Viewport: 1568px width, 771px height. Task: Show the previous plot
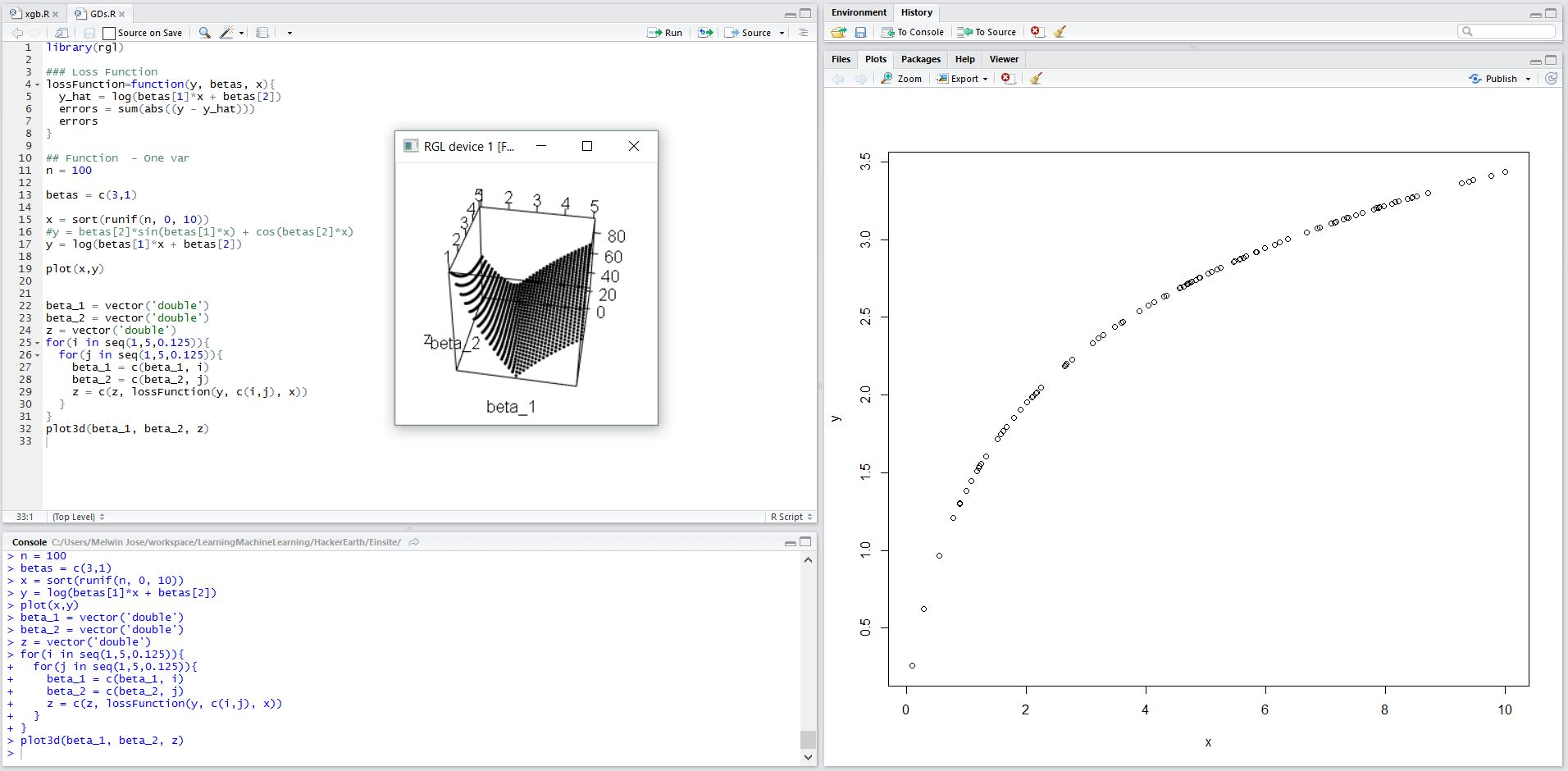(x=837, y=79)
